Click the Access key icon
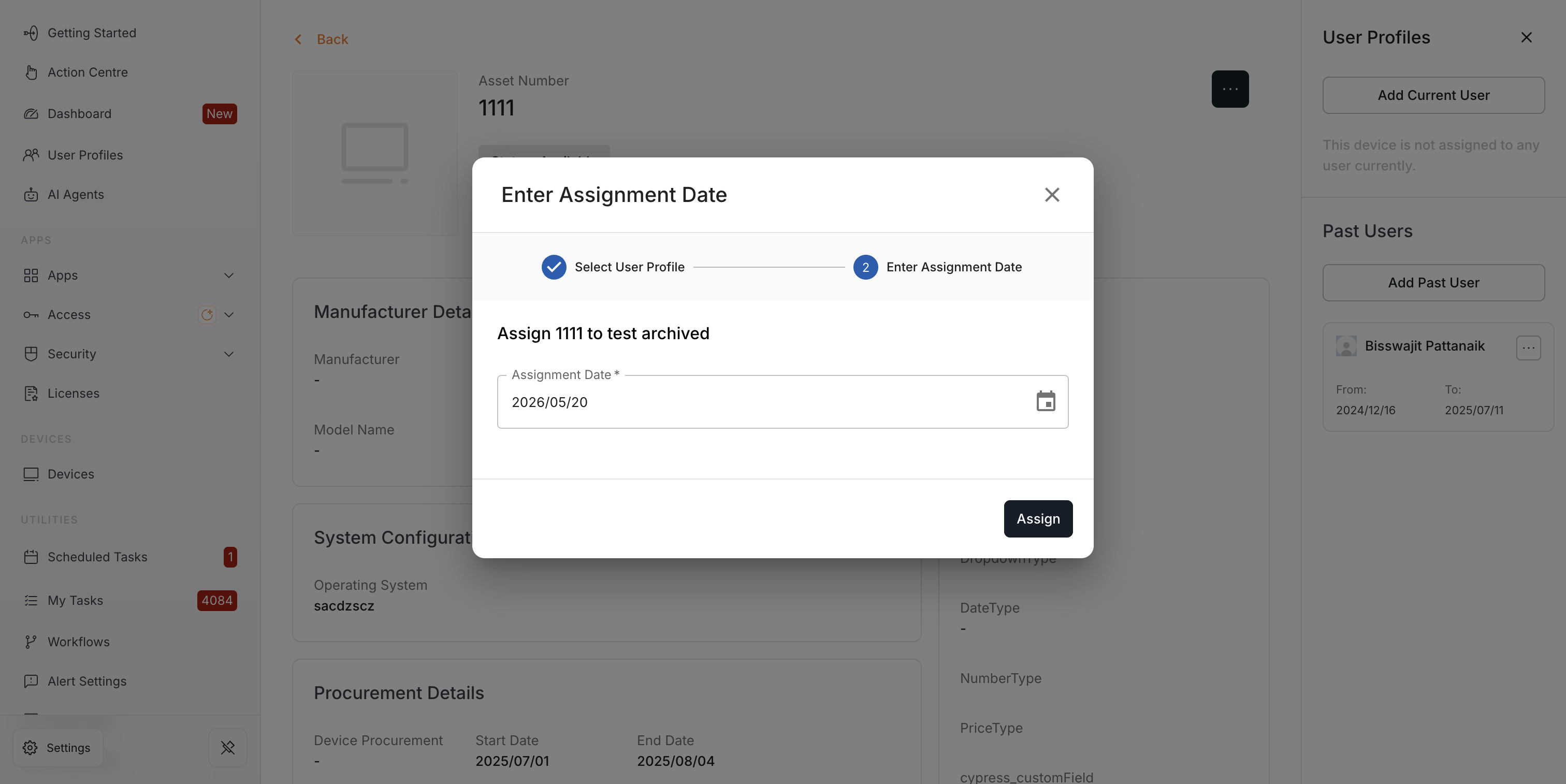 coord(31,315)
